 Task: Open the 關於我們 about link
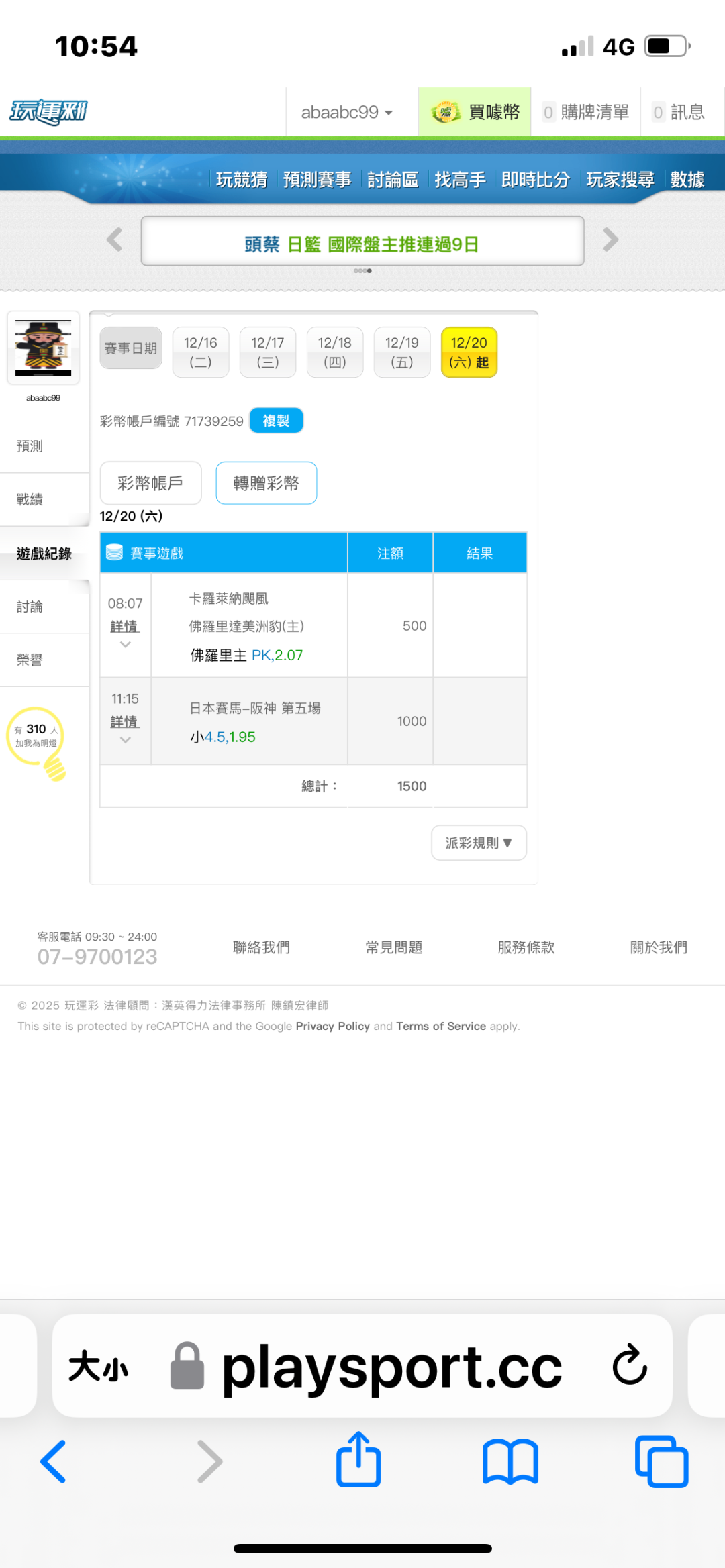[x=659, y=947]
